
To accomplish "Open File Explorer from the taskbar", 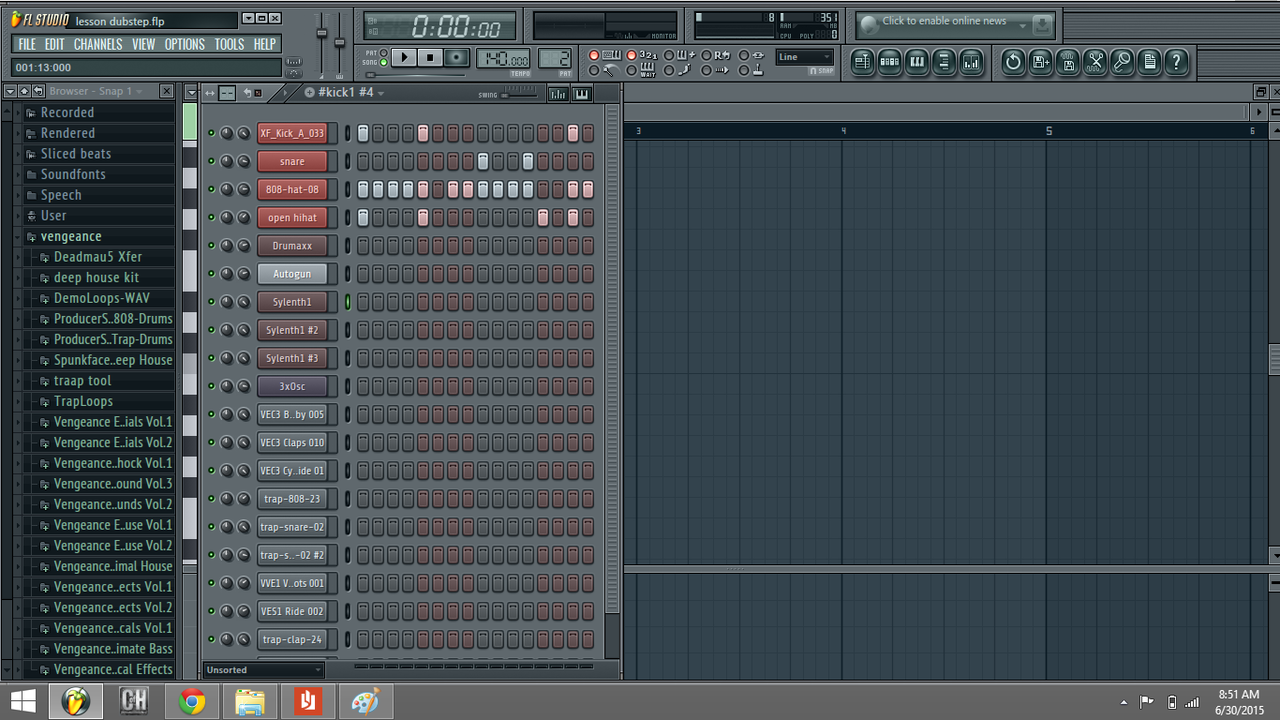I will coord(250,702).
